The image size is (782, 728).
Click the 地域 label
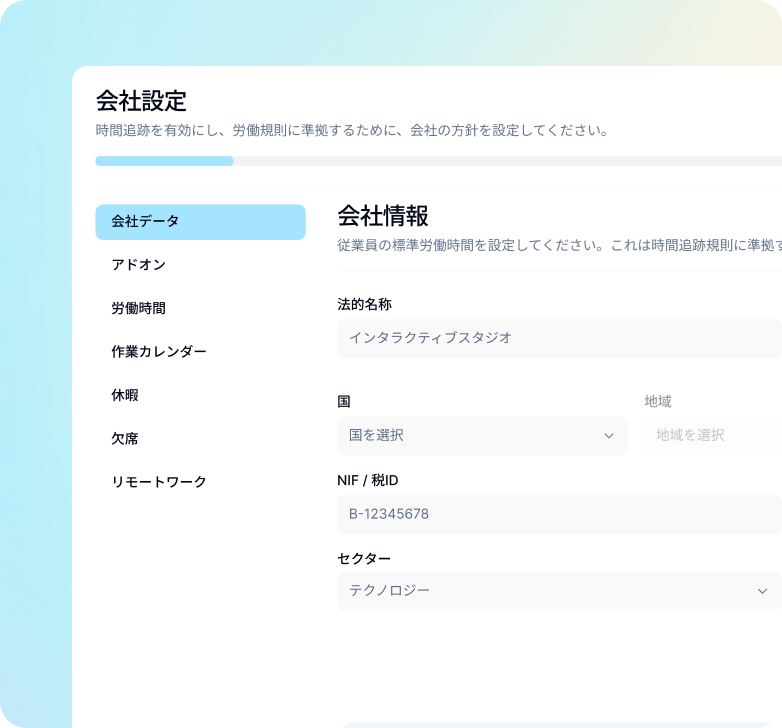coord(658,401)
